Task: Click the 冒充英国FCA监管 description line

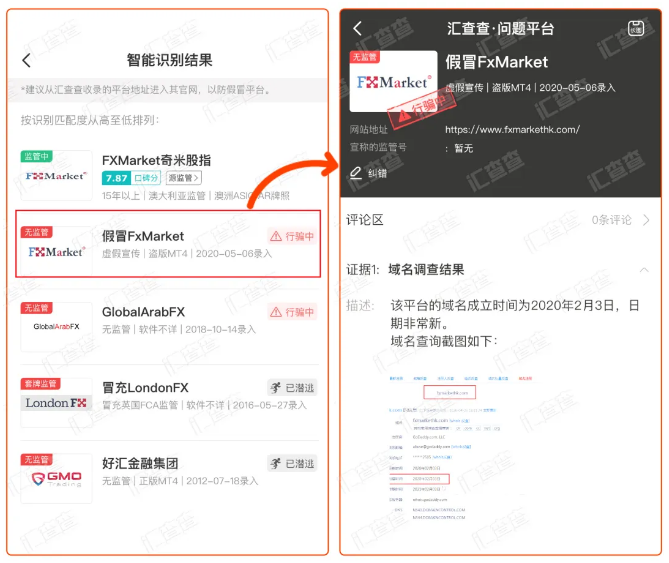Action: click(x=204, y=405)
